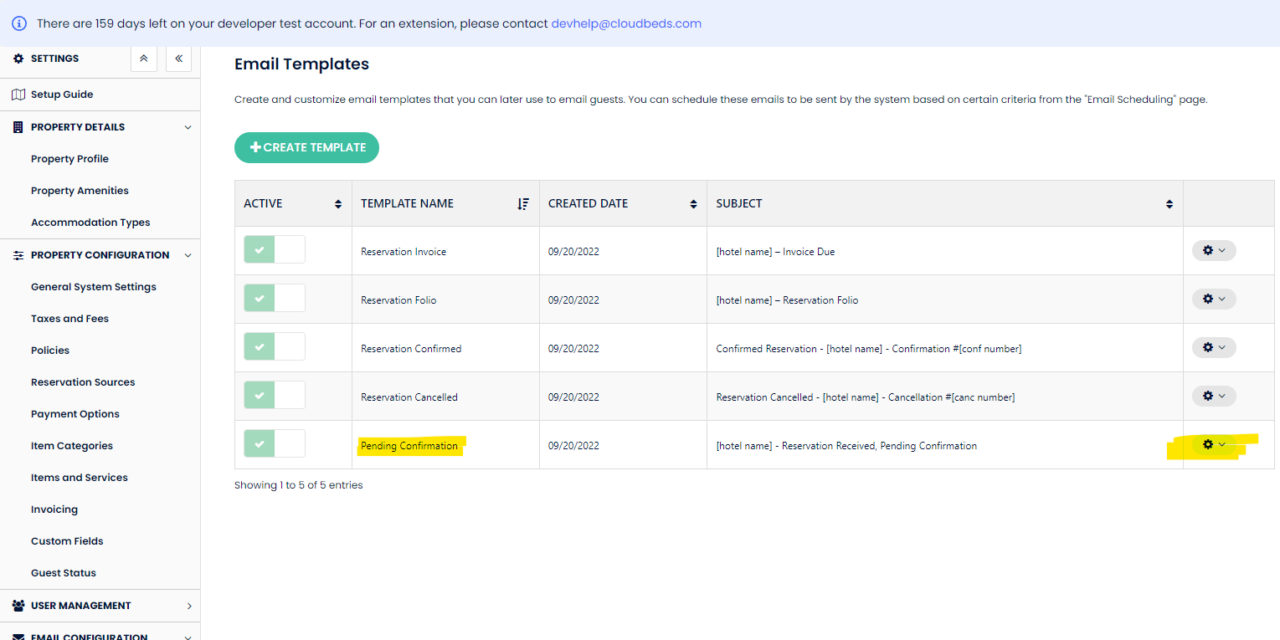Collapse the sidebar with the double-left chevron

178,58
